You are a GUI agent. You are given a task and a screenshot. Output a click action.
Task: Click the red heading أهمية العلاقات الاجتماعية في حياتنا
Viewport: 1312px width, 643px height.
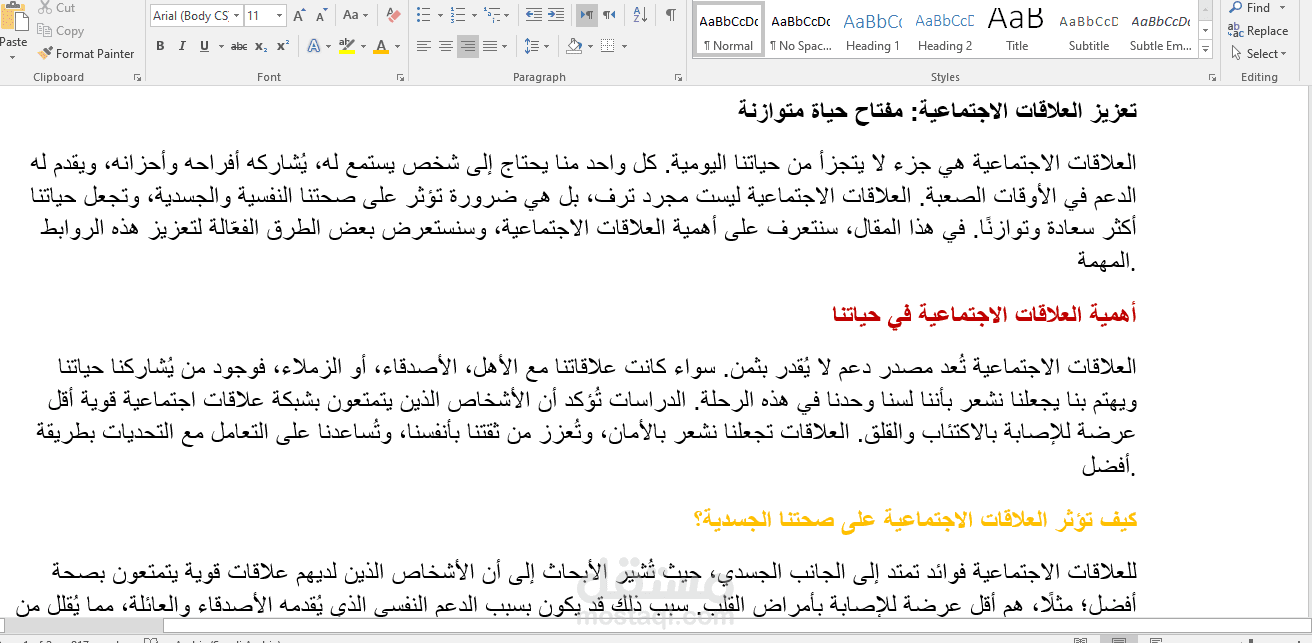tap(984, 315)
